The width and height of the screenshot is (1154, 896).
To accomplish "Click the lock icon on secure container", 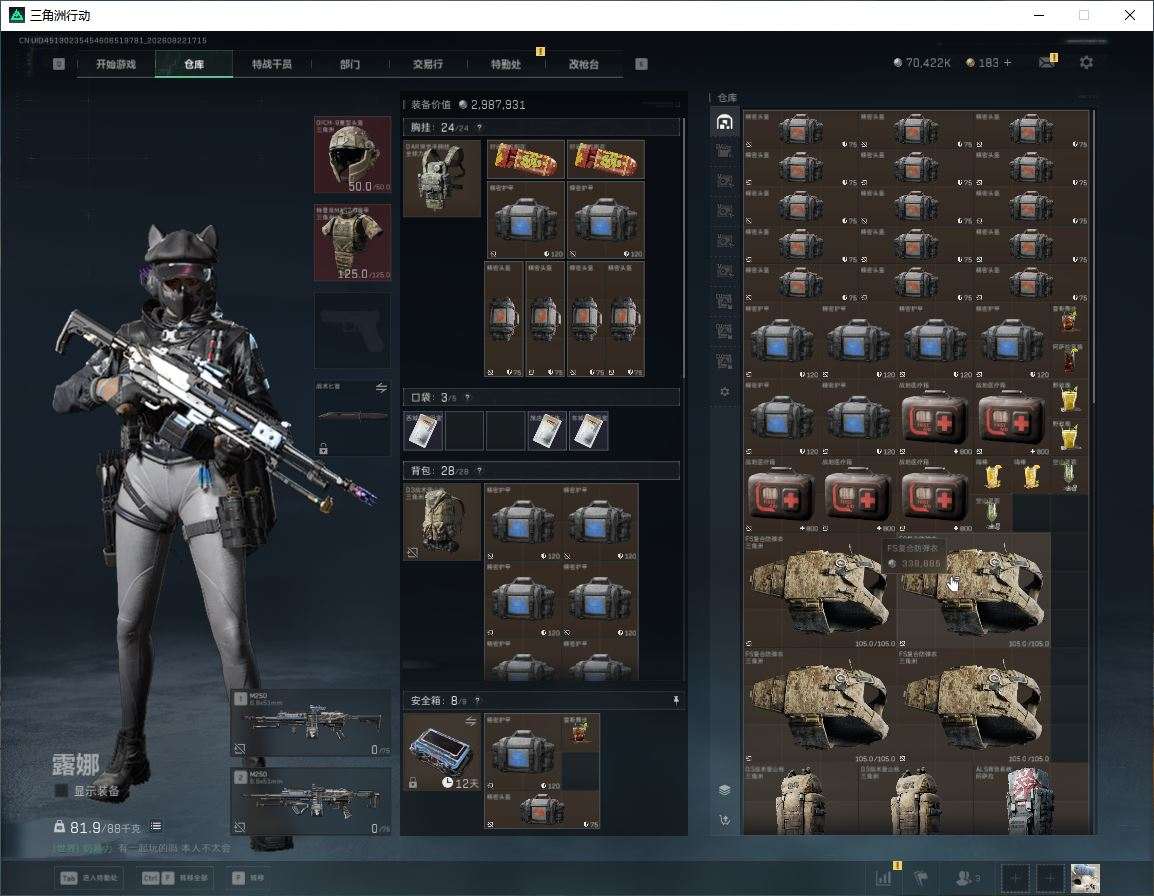I will [413, 783].
